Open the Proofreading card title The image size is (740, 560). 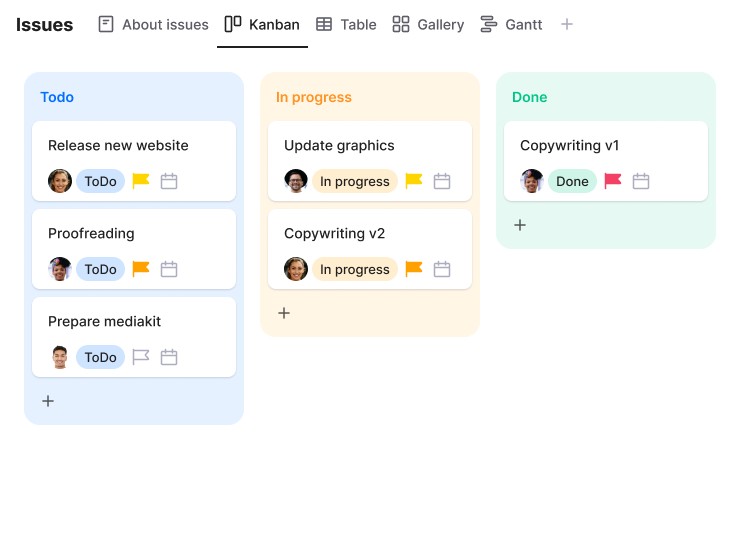91,234
